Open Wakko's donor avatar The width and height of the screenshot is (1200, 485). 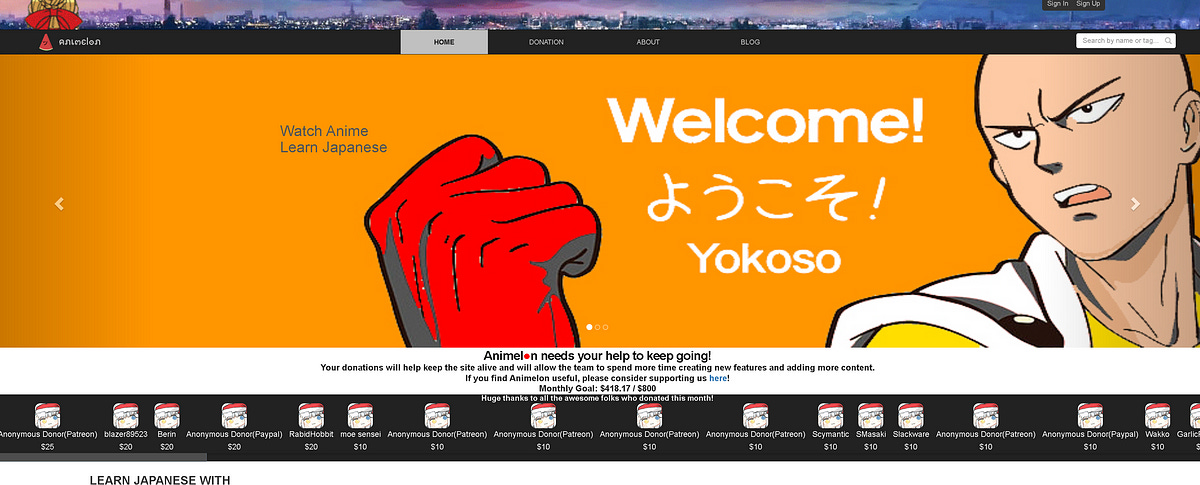(1157, 416)
